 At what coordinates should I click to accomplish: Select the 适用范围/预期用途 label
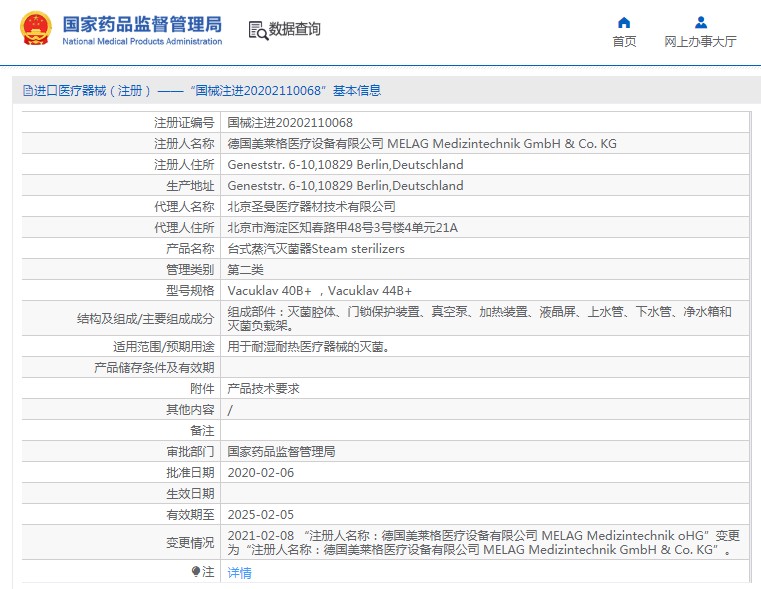164,346
